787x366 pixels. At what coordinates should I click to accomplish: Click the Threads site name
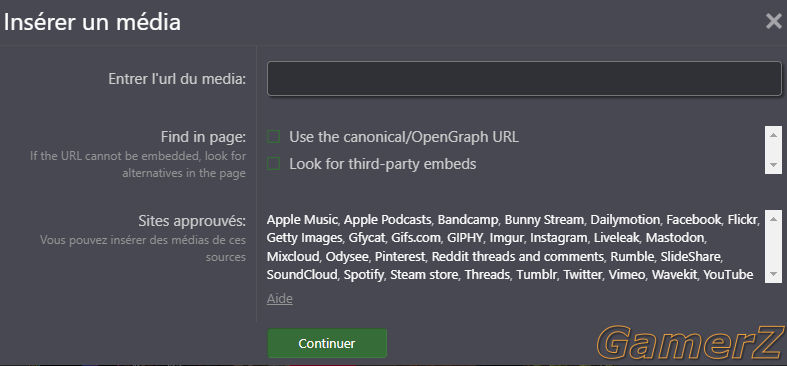[487, 275]
